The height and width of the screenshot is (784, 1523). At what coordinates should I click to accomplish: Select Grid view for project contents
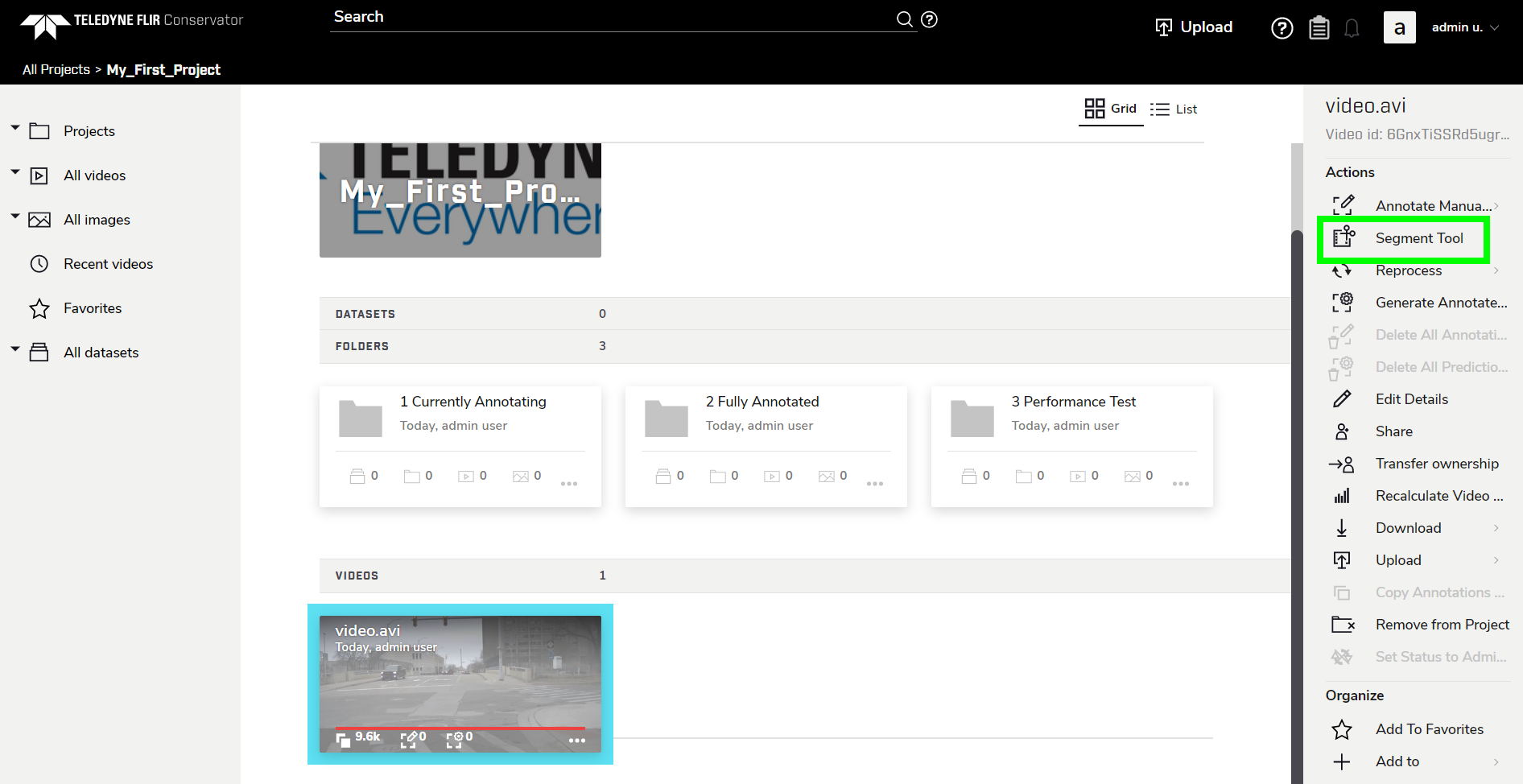1111,108
